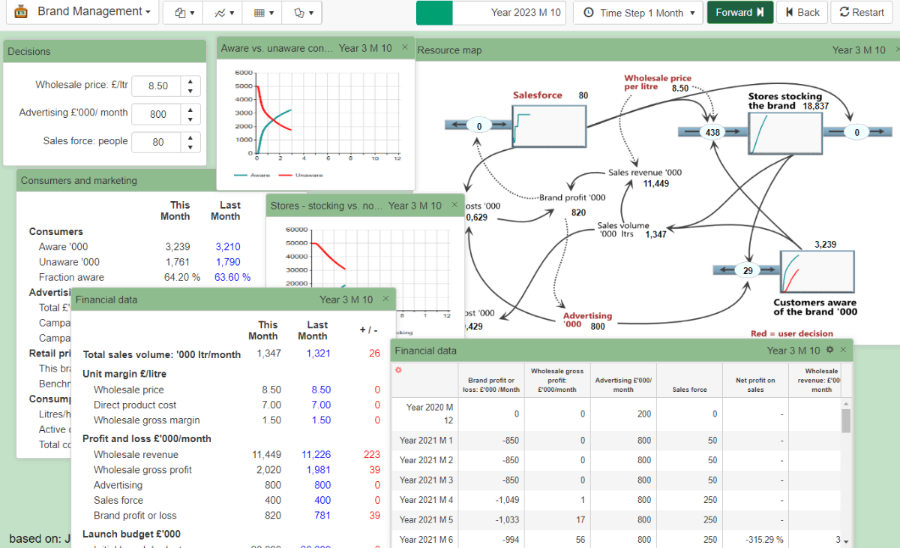Open the table views dropdown in toolbar

pyautogui.click(x=263, y=13)
